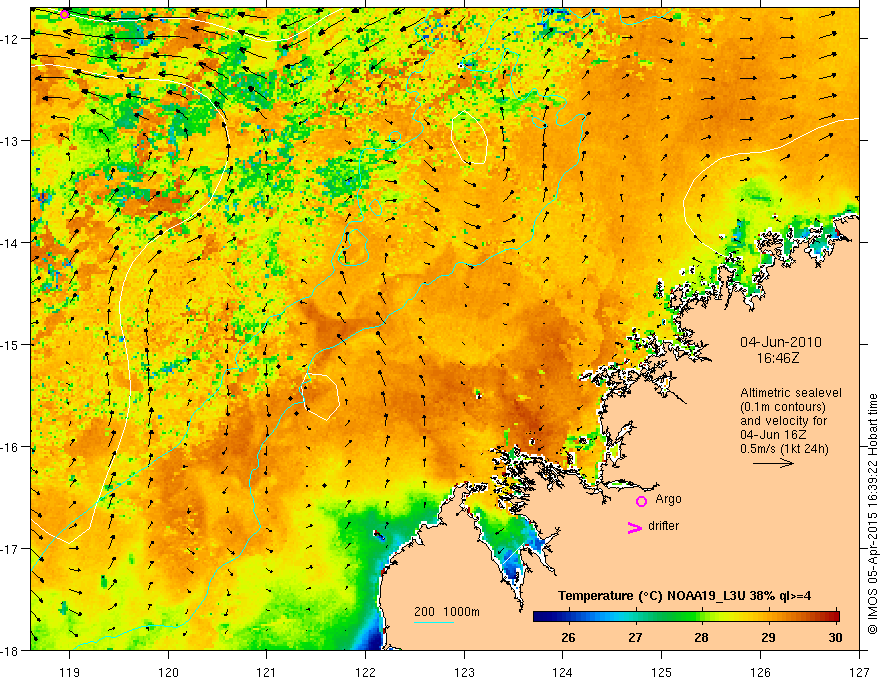The height and width of the screenshot is (680, 880).
Task: Click the -14 latitude axis label
Action: pyautogui.click(x=11, y=243)
